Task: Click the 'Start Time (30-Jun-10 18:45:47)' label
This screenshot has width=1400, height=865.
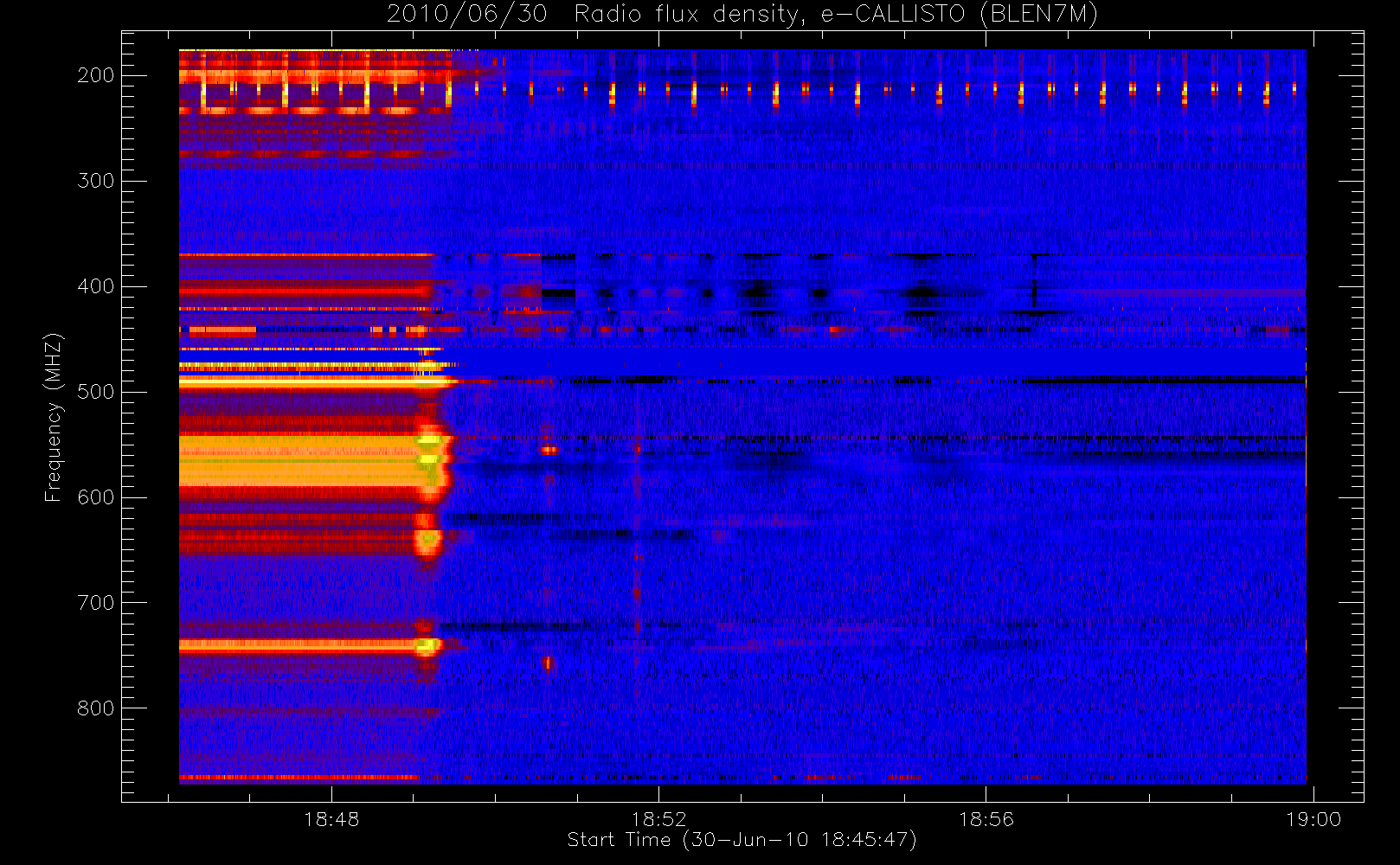Action: pos(742,840)
